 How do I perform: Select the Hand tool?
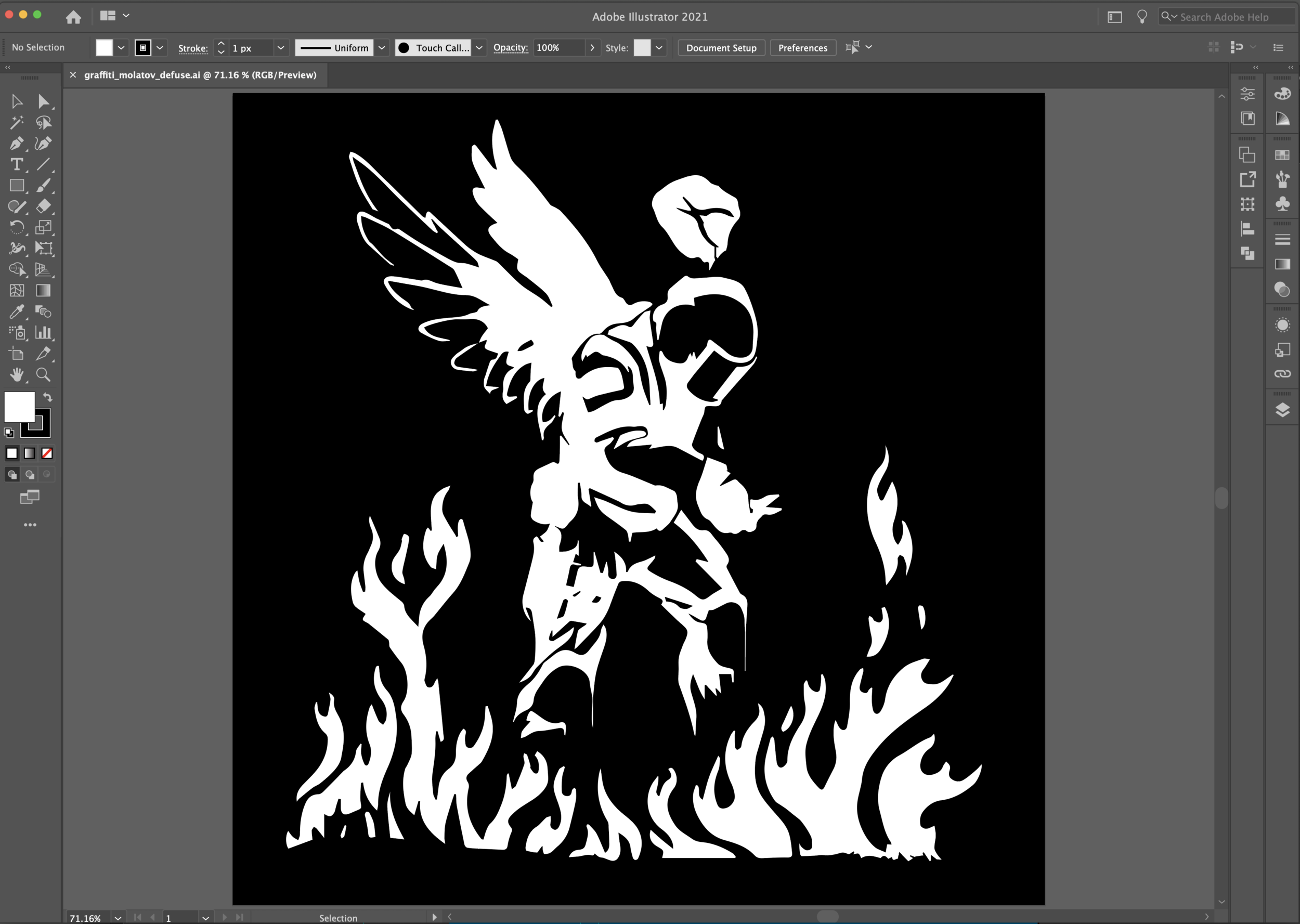[17, 374]
